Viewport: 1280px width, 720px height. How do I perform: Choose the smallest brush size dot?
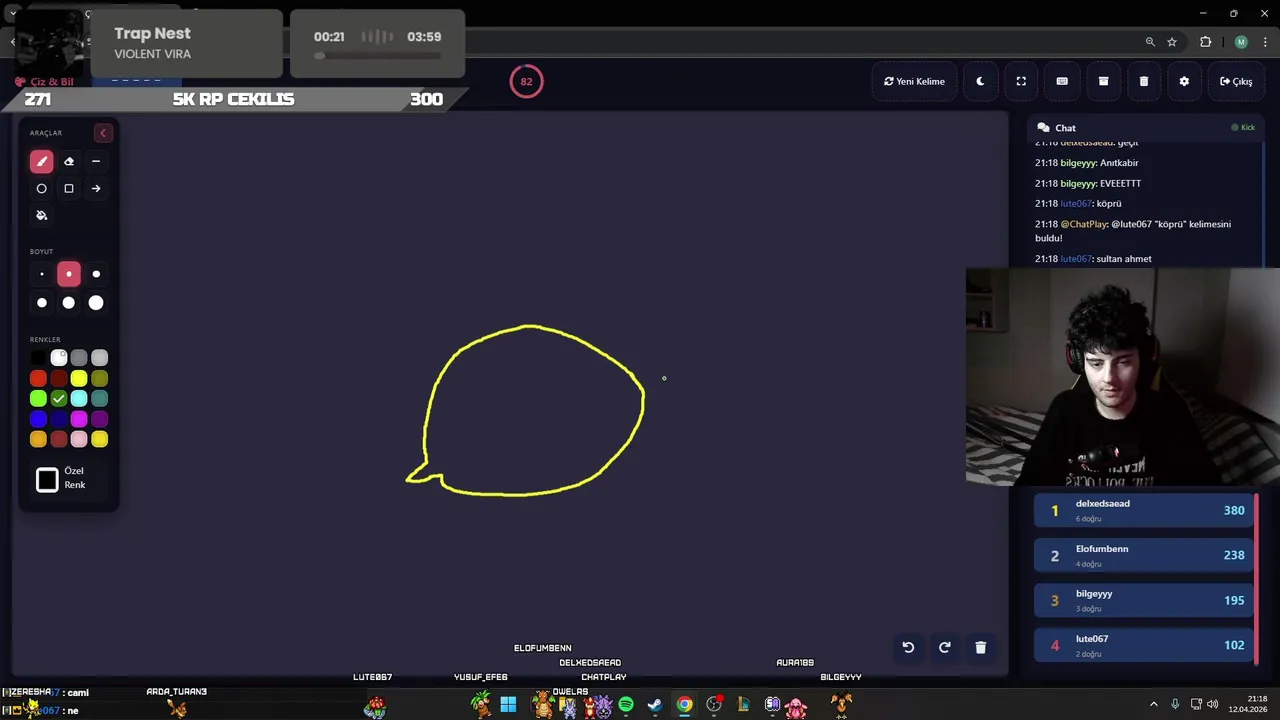pos(41,274)
